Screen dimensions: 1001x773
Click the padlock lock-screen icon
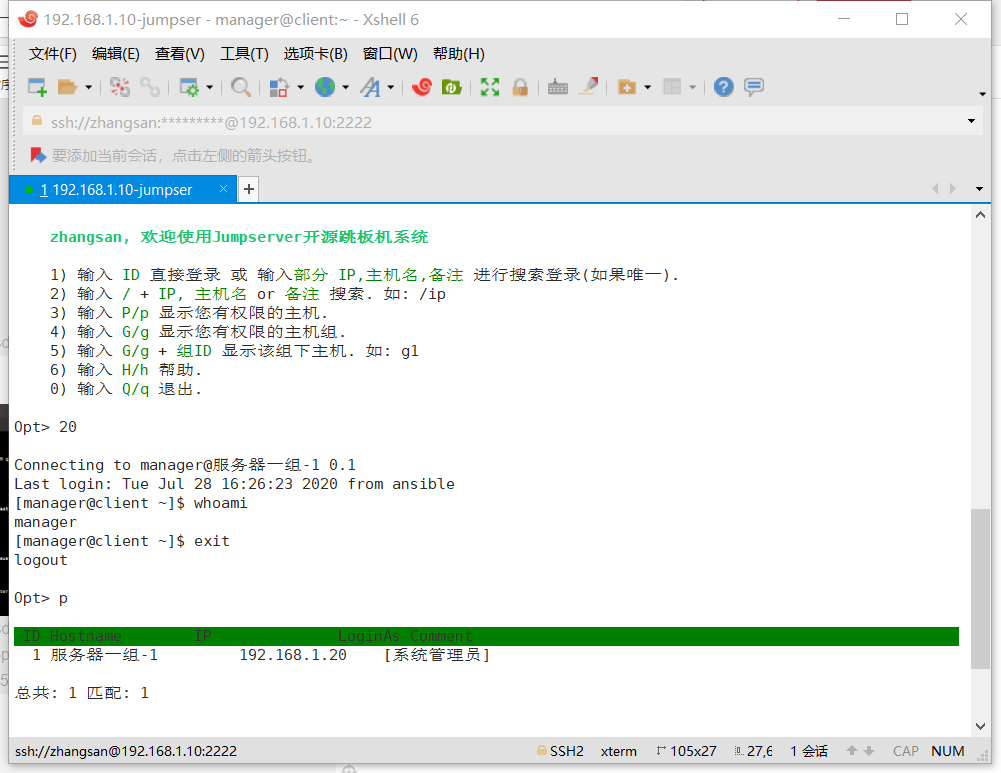(520, 87)
